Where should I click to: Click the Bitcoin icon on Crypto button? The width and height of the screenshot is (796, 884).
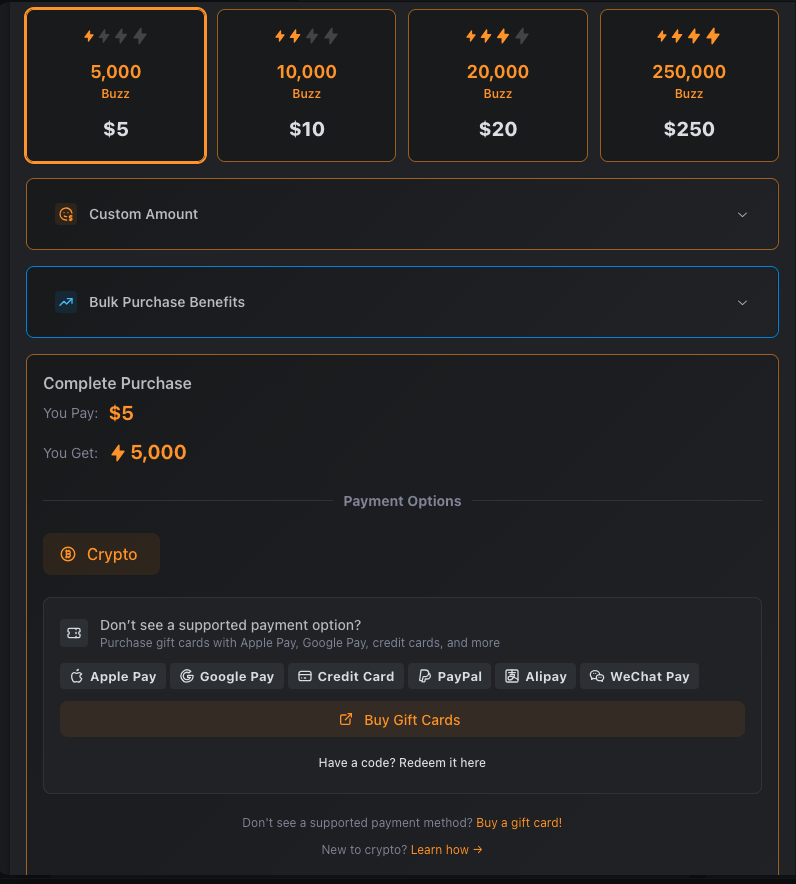tap(68, 554)
